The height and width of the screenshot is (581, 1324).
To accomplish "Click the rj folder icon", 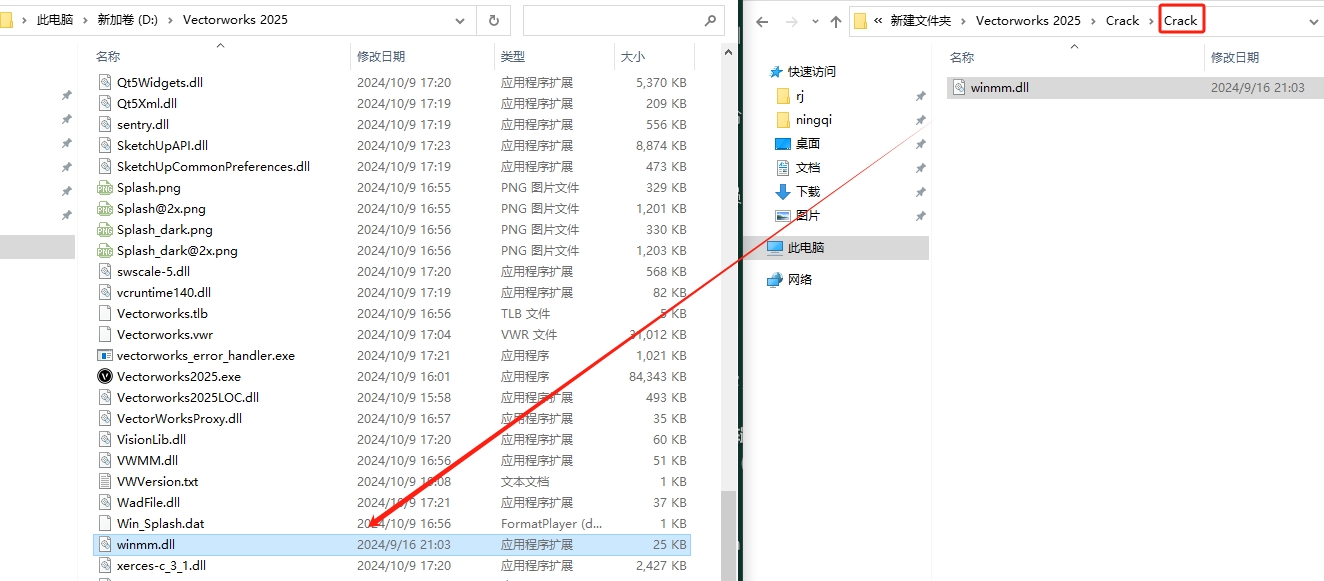I will [783, 96].
